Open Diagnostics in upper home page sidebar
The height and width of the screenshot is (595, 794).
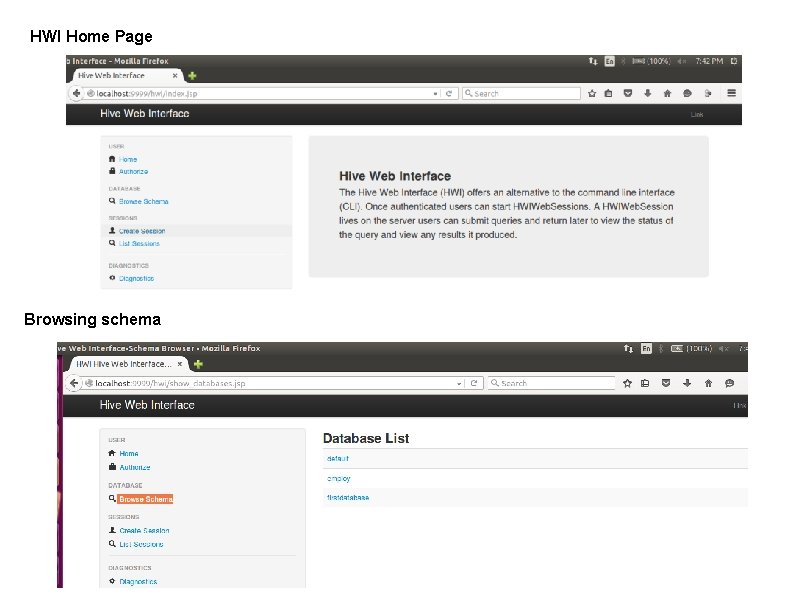[136, 279]
